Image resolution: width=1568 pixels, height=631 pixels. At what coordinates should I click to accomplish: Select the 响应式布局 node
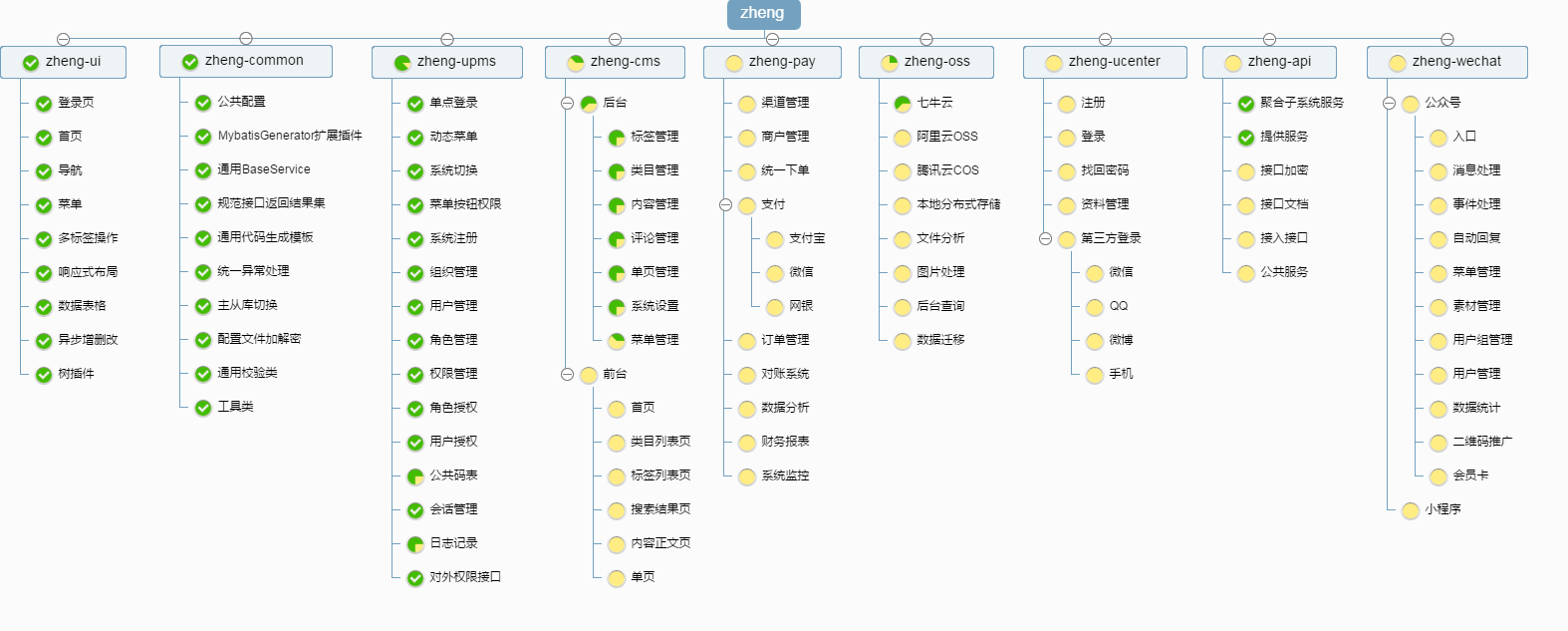(x=88, y=271)
